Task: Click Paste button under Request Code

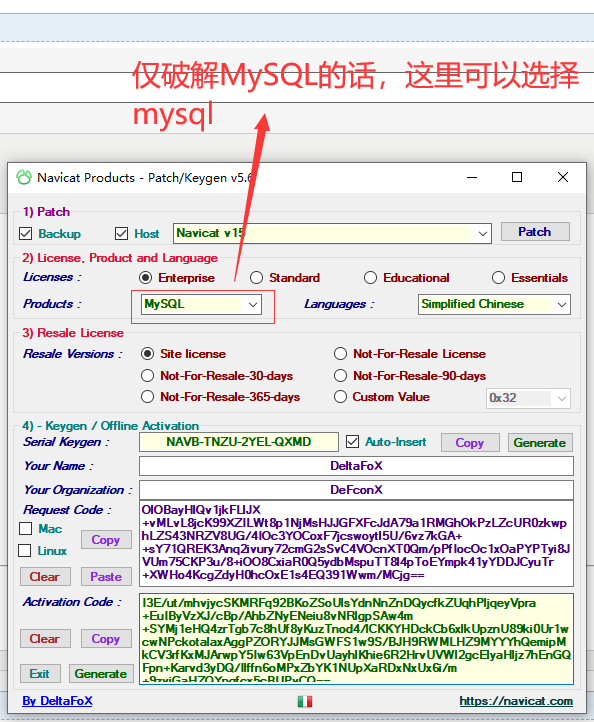Action: point(106,576)
